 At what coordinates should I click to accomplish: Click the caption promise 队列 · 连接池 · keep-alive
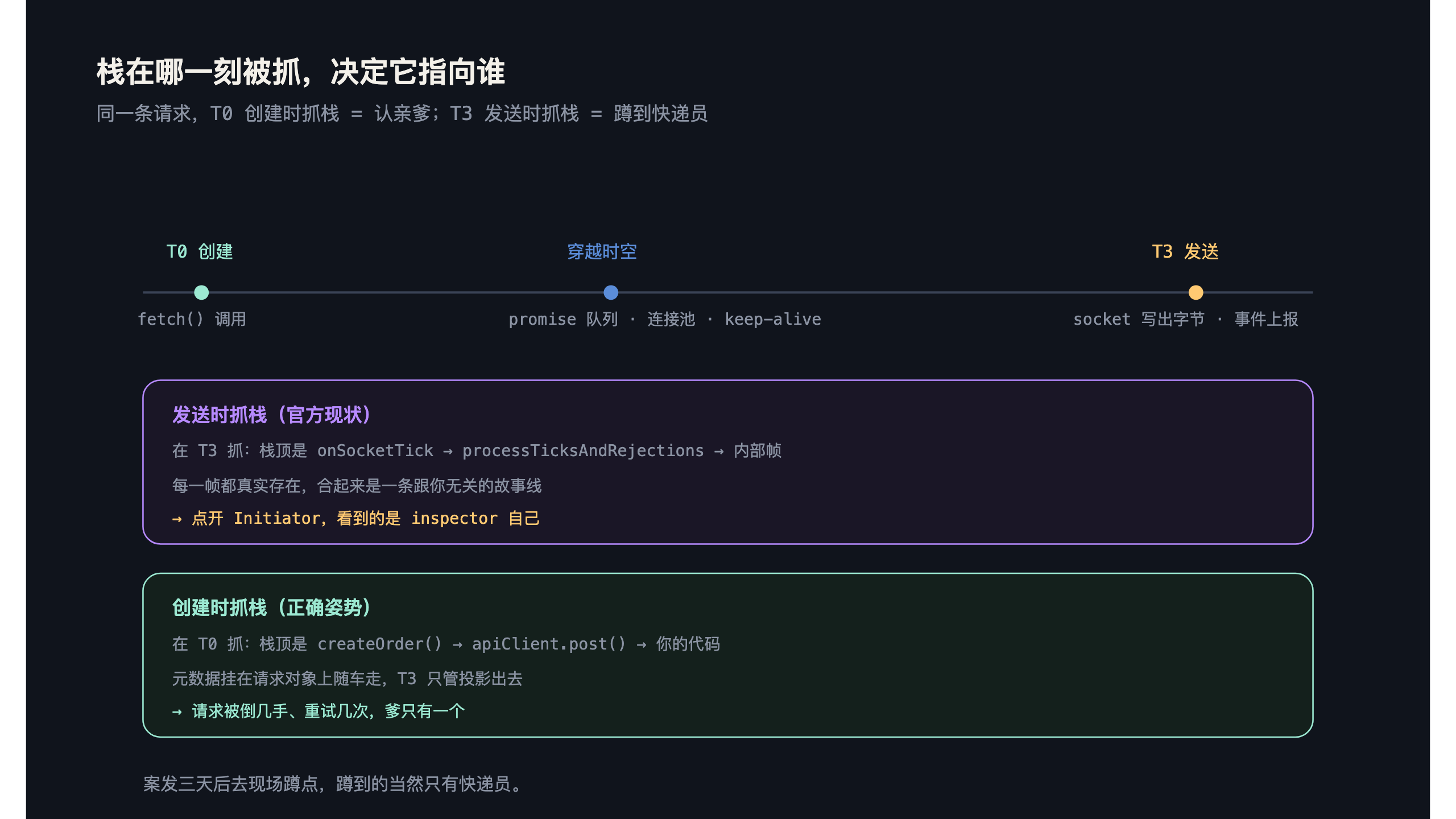665,319
